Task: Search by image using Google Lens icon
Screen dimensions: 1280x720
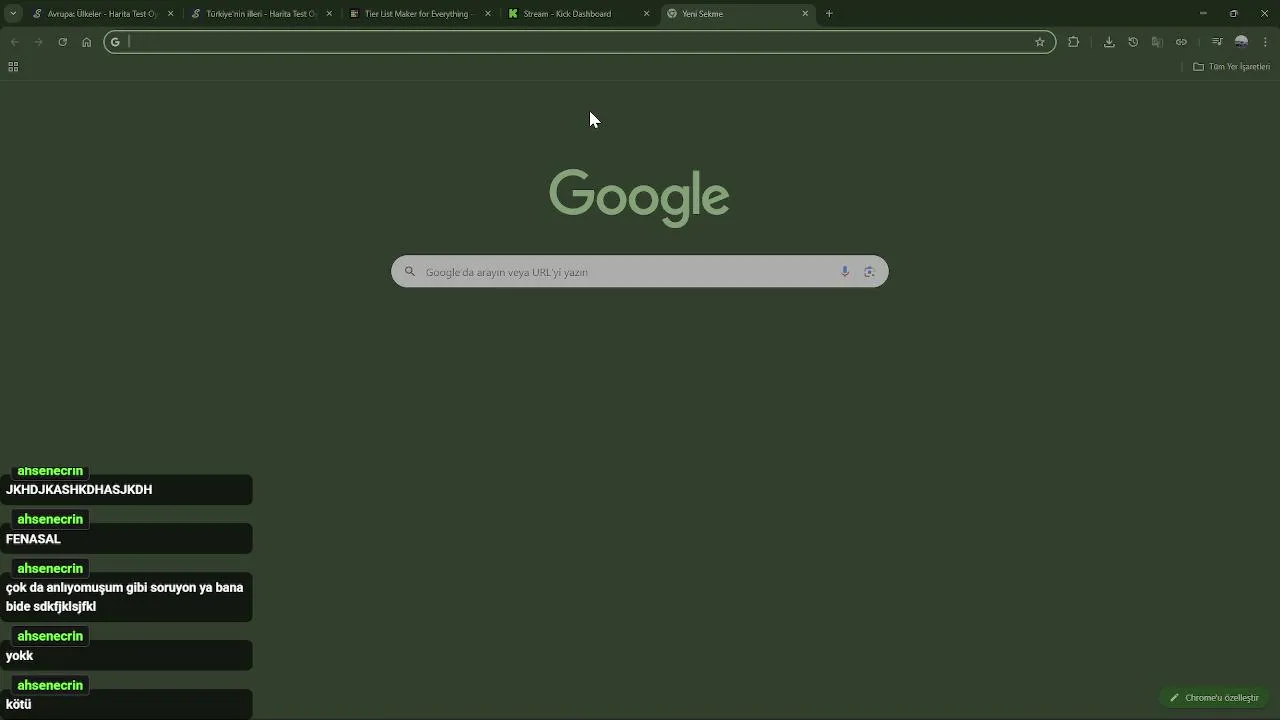Action: 869,272
